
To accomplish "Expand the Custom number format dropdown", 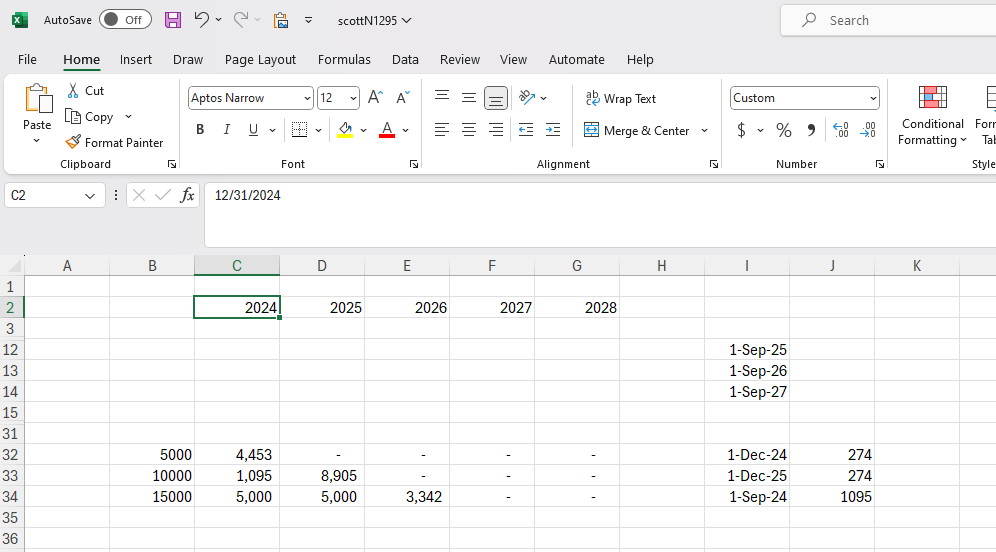I will (x=873, y=98).
